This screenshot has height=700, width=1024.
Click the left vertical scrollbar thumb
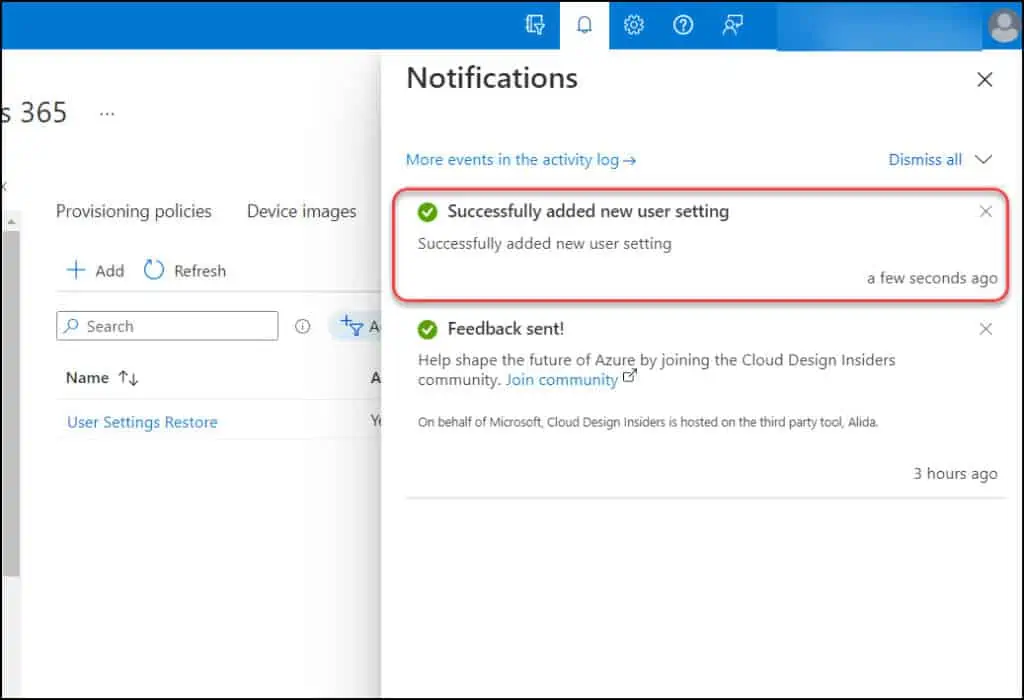(11, 403)
